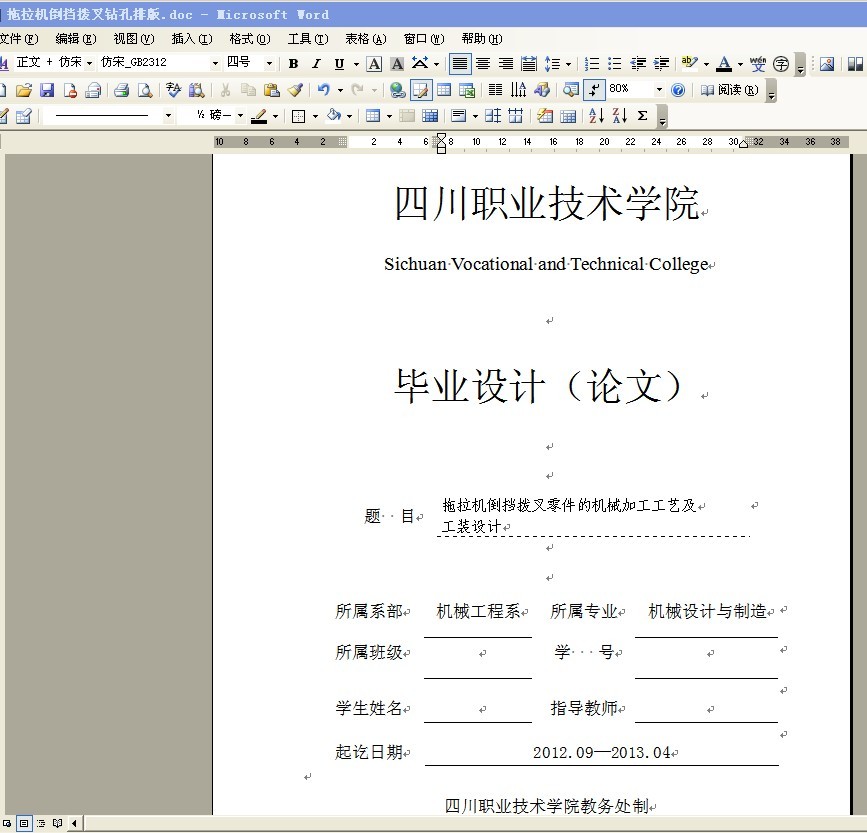
Task: Toggle character border formatting
Action: (x=374, y=64)
